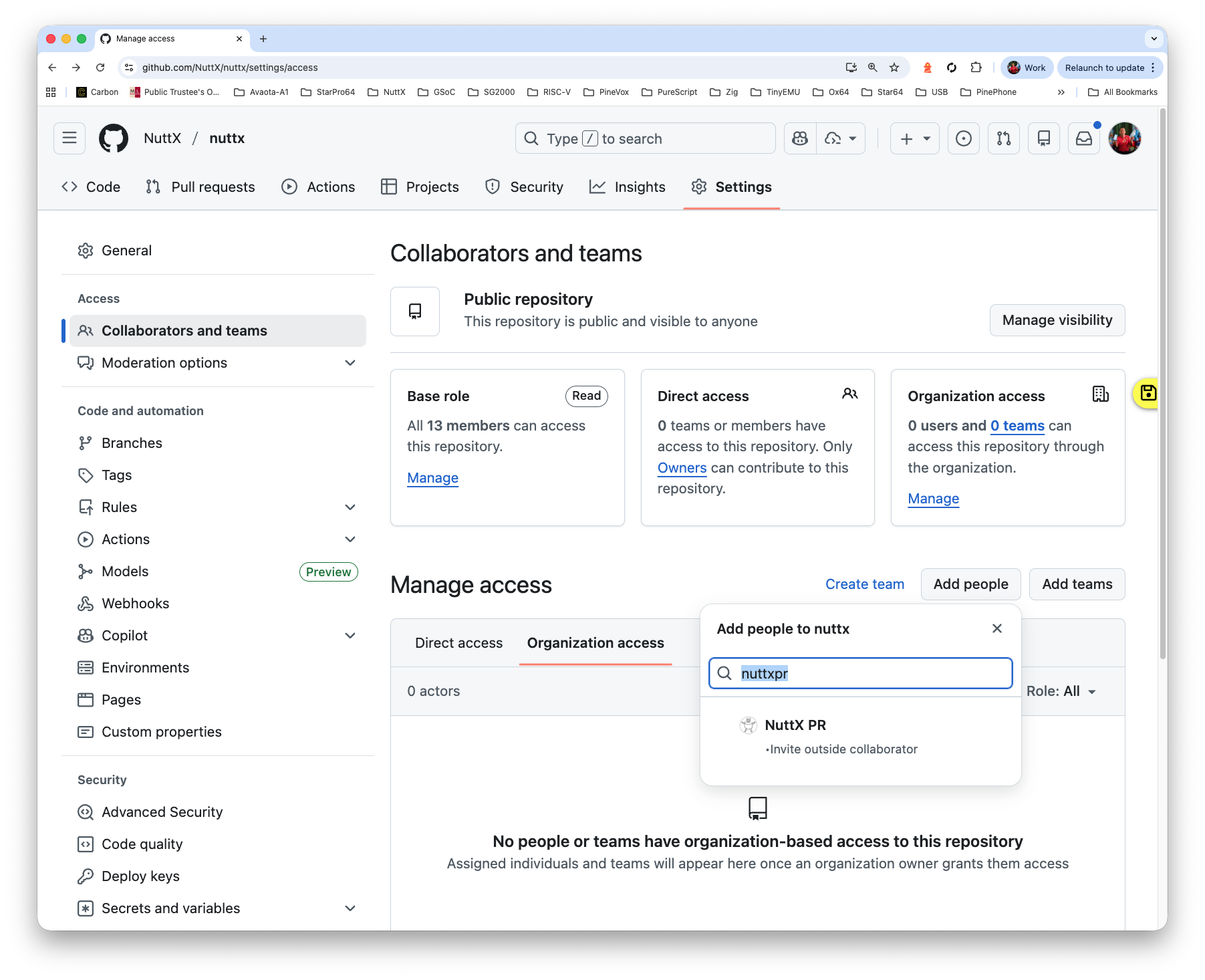Screen dimensions: 1205x980
Task: Click the Manage visibility button
Action: pyautogui.click(x=1057, y=320)
